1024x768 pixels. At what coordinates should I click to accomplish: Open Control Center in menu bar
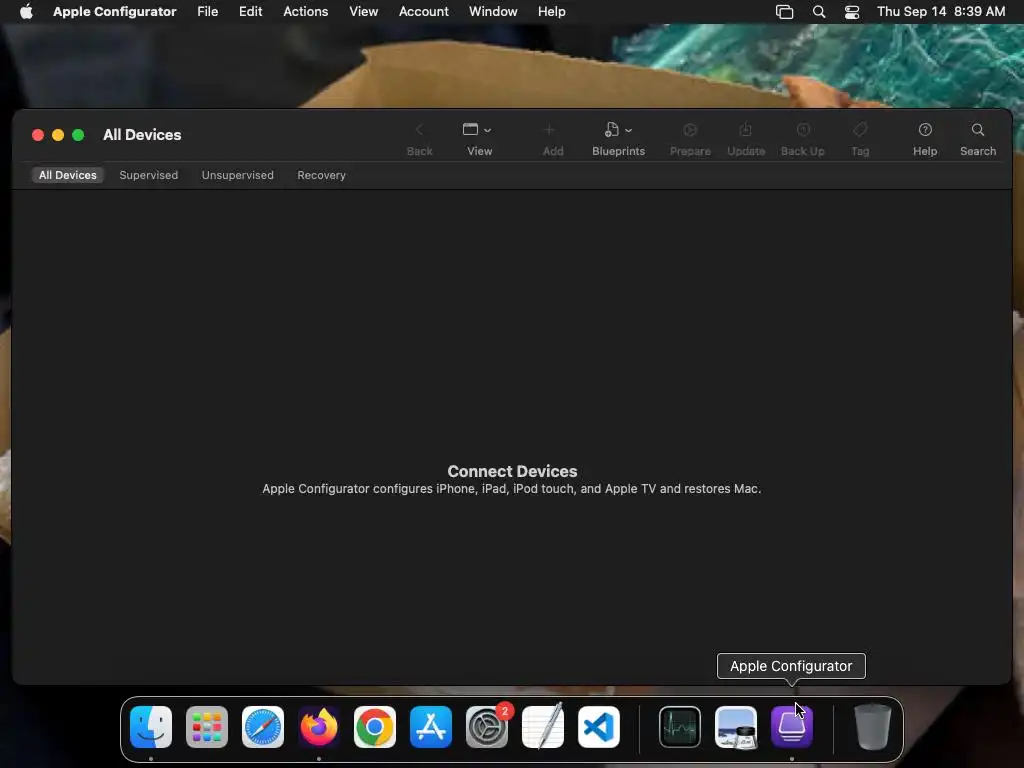point(852,12)
